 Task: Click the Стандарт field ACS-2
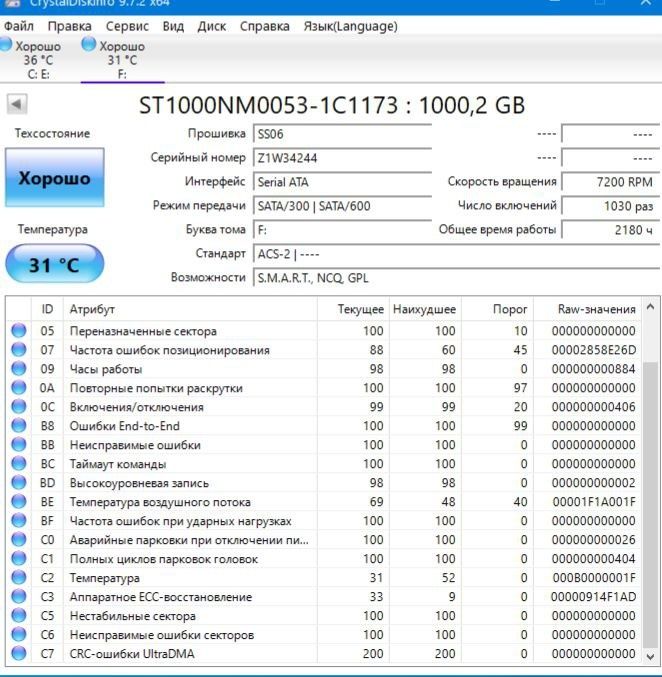(x=457, y=254)
